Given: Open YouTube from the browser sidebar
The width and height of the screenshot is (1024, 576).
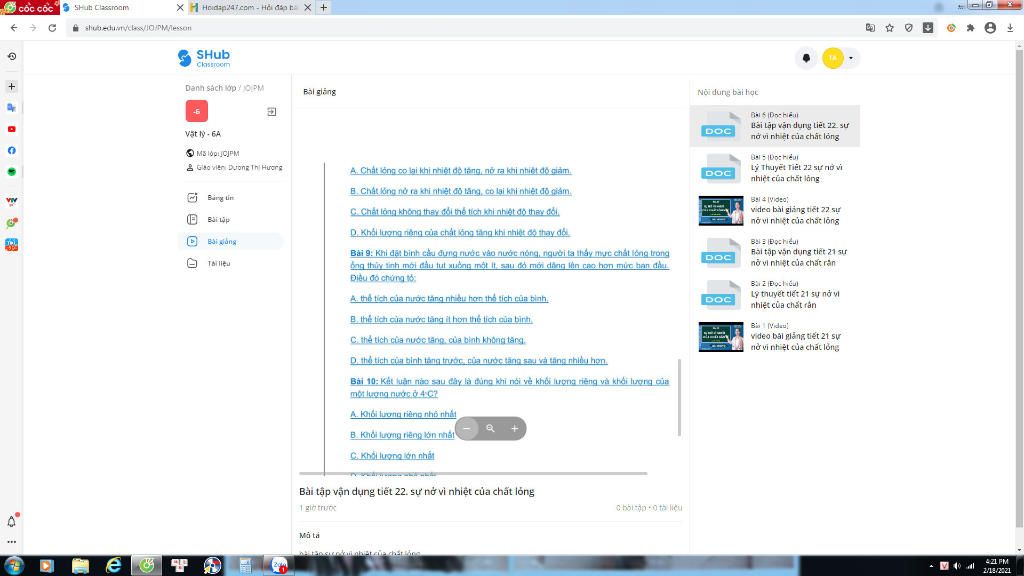Looking at the screenshot, I should click(x=12, y=129).
